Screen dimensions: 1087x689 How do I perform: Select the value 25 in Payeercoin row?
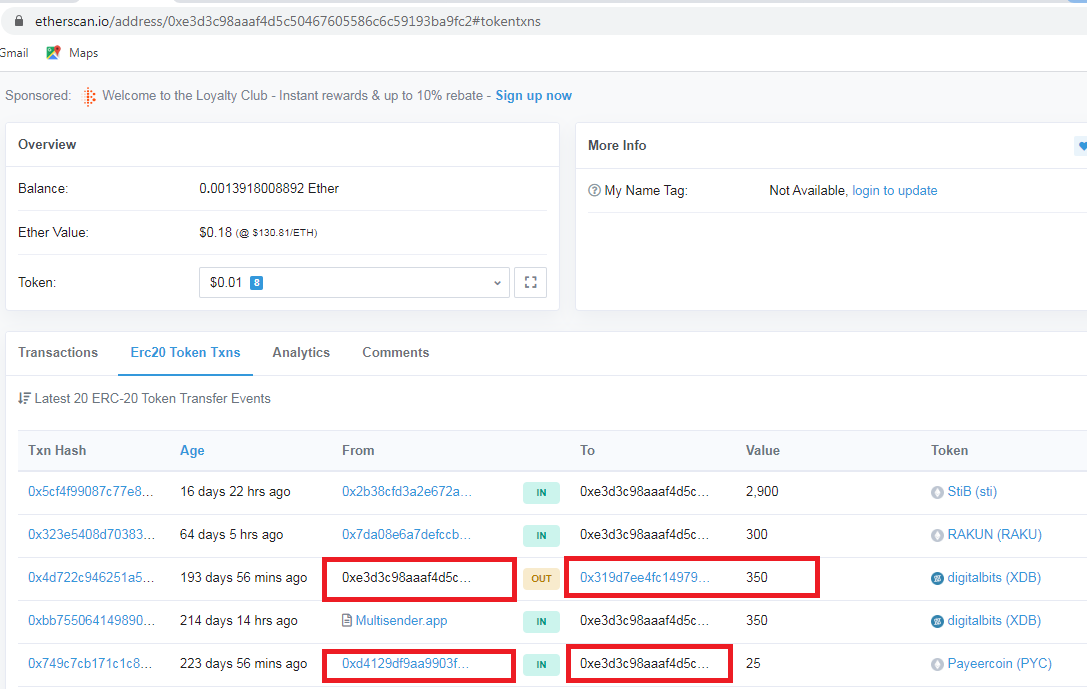(753, 663)
